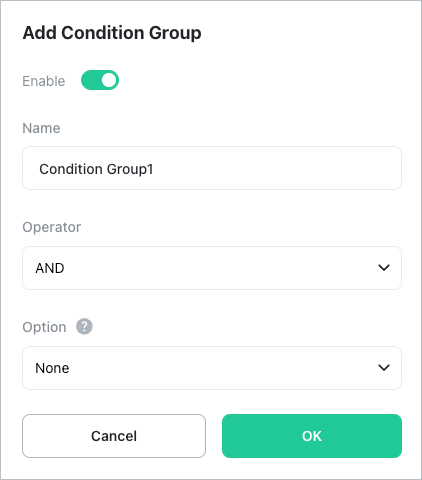The image size is (422, 480).
Task: Click the green part of Enable switch
Action: click(x=91, y=80)
